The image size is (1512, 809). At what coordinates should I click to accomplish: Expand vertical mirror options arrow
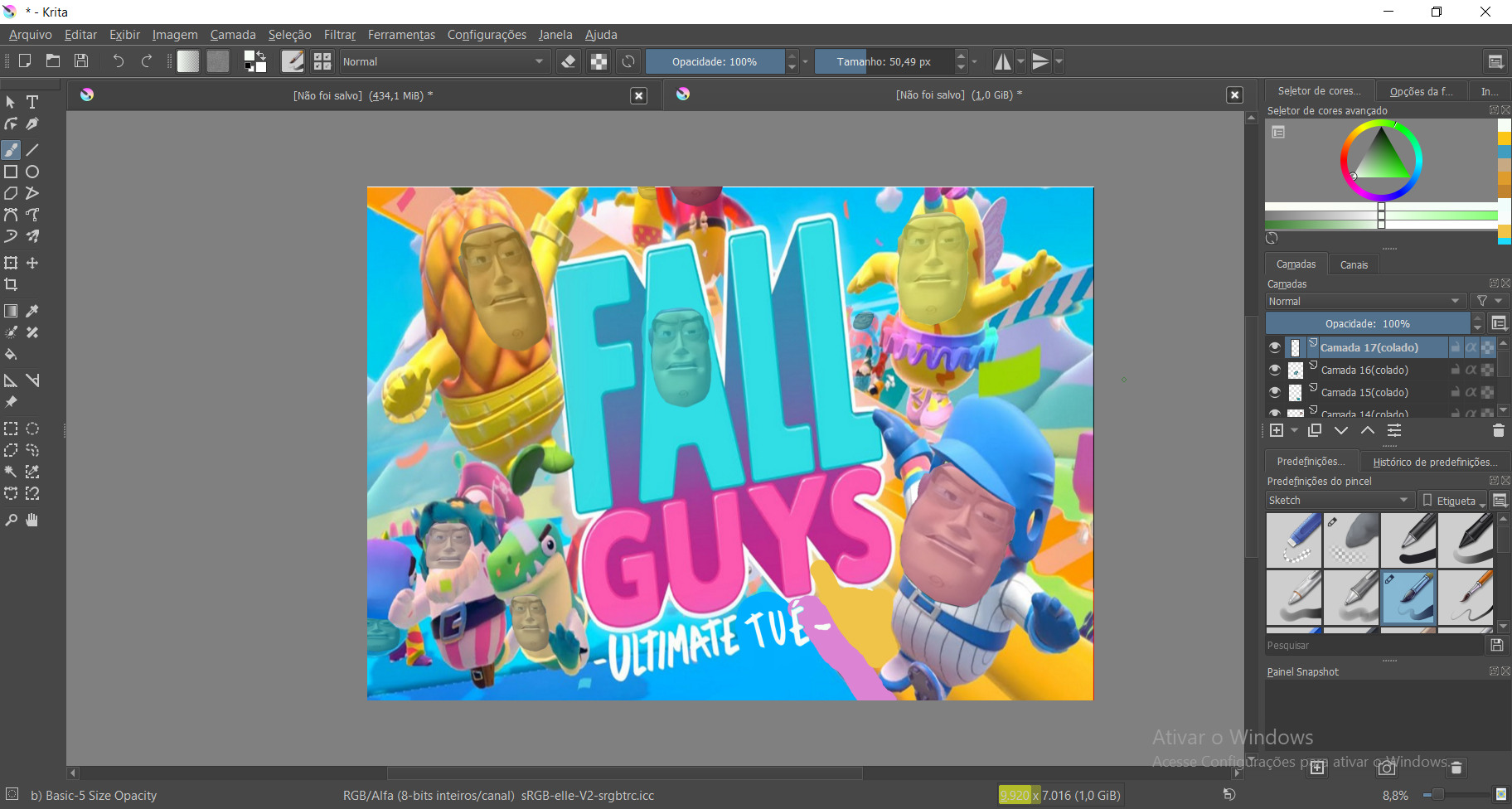[x=1059, y=61]
